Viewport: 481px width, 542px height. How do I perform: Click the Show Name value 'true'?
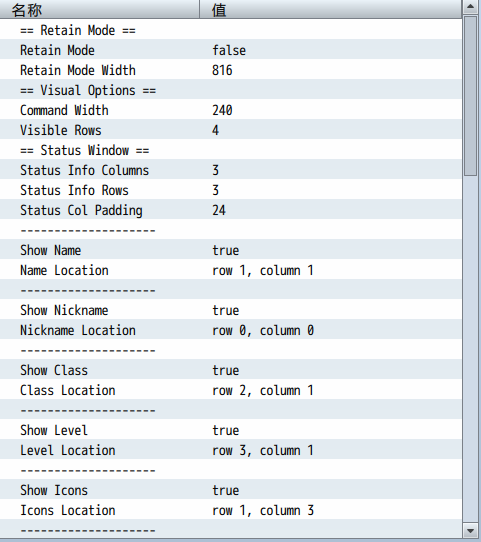[x=226, y=251]
